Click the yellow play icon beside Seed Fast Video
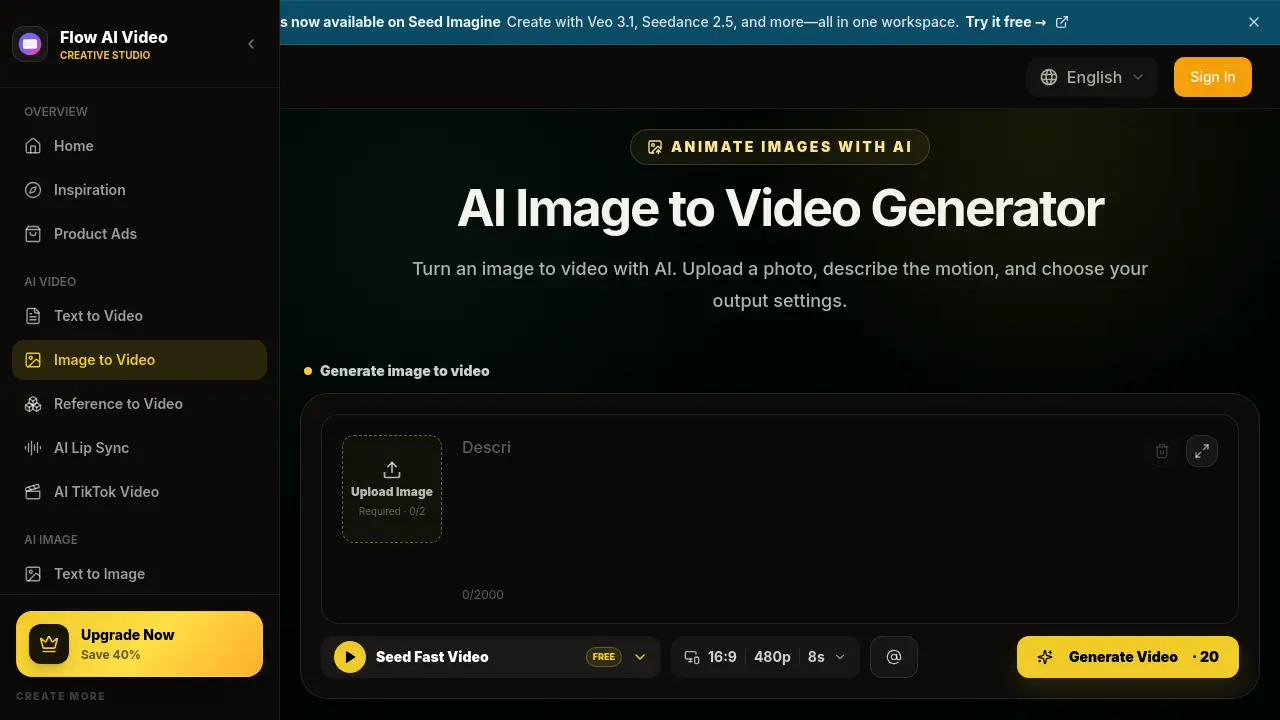The height and width of the screenshot is (720, 1280). click(x=350, y=657)
